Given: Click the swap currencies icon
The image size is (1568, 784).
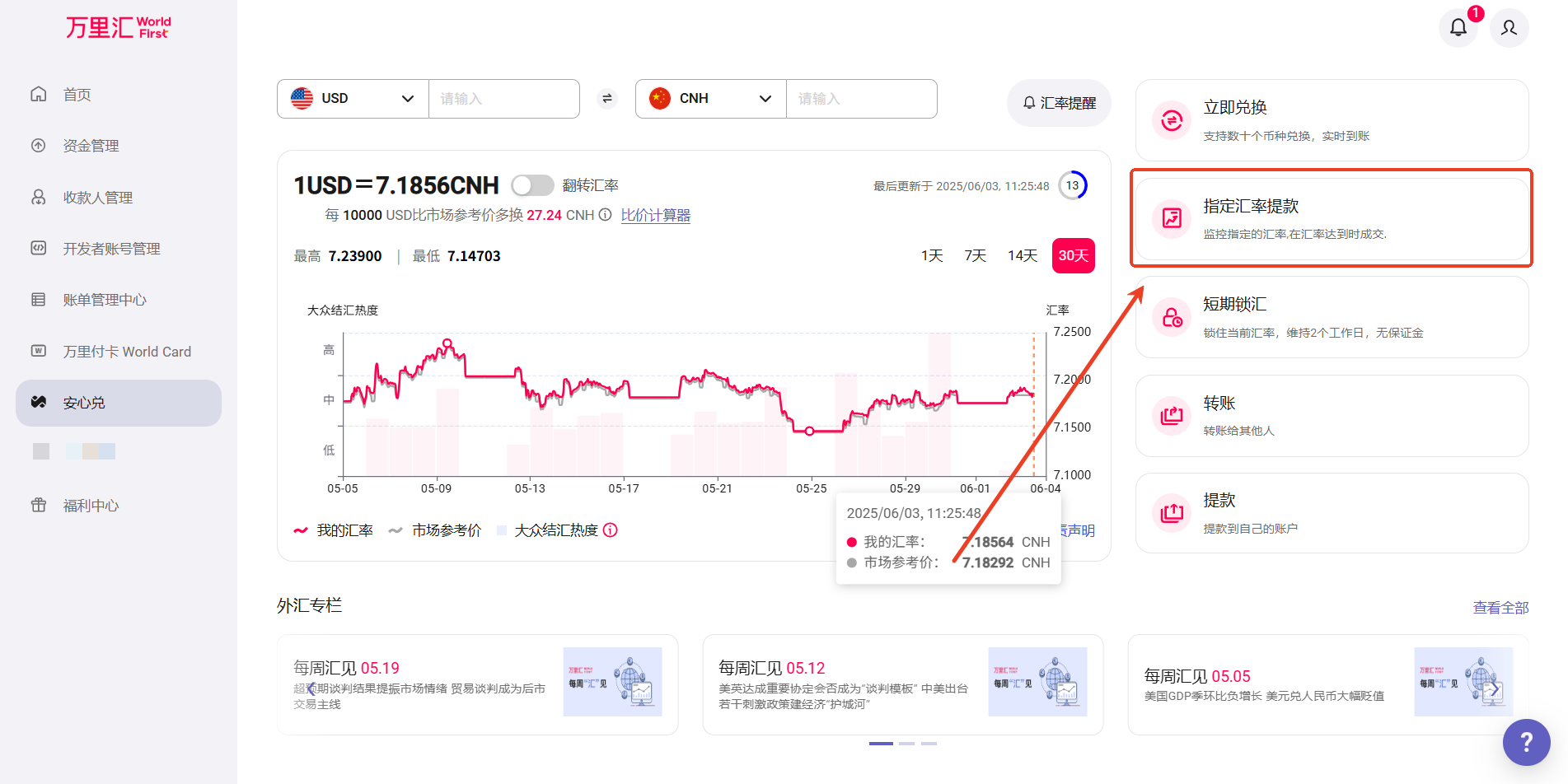Looking at the screenshot, I should coord(607,99).
